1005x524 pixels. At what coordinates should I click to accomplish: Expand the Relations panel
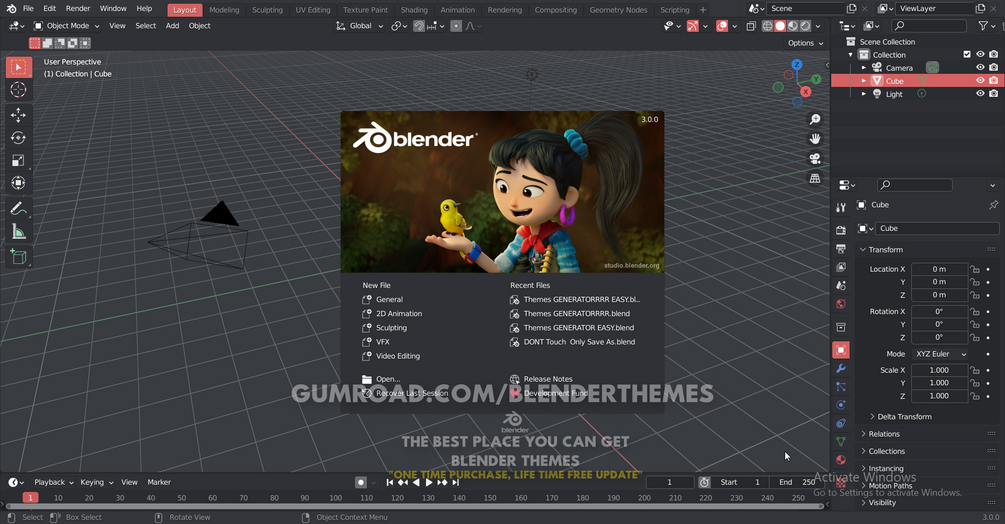click(x=880, y=434)
